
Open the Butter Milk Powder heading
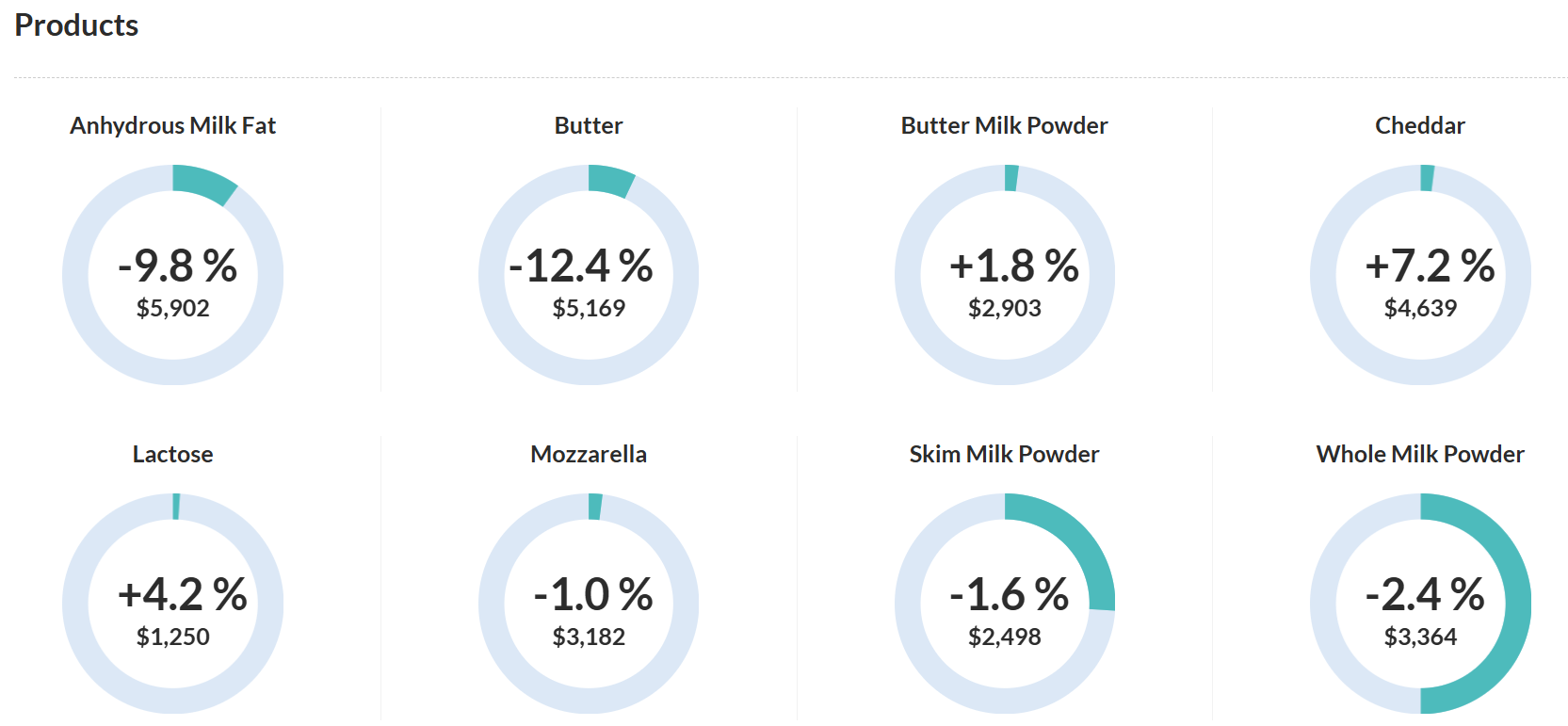pos(1004,125)
